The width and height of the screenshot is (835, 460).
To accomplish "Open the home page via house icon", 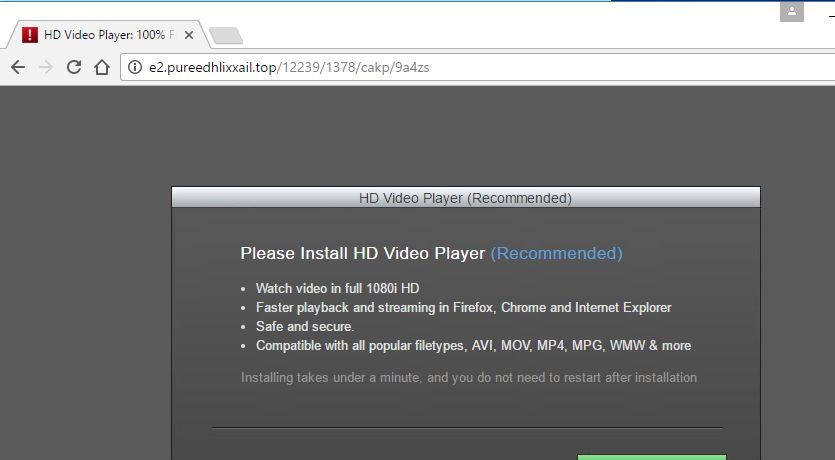I will (x=102, y=67).
